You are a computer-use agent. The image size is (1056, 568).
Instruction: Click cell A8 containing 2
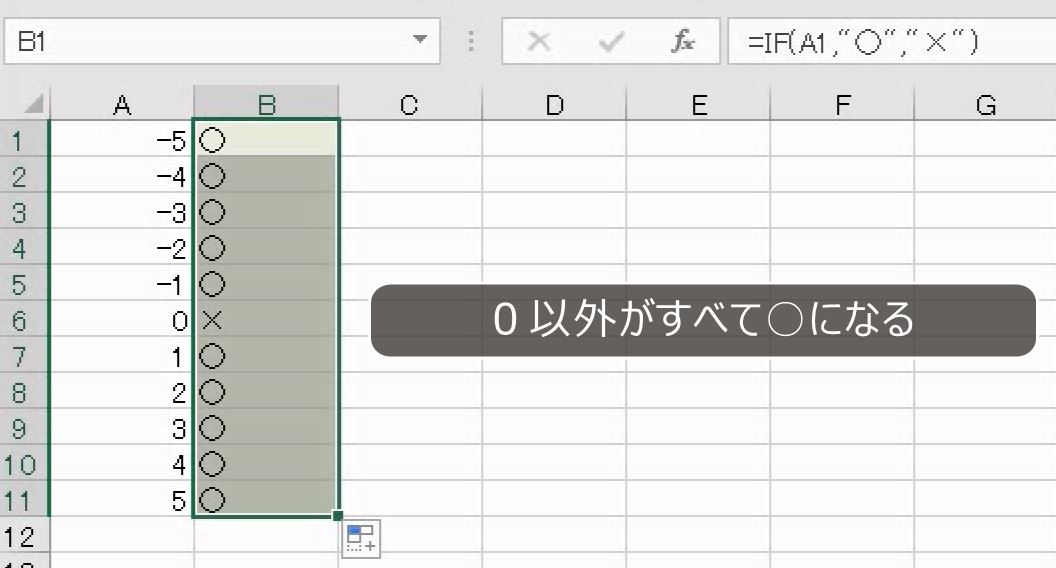click(122, 391)
